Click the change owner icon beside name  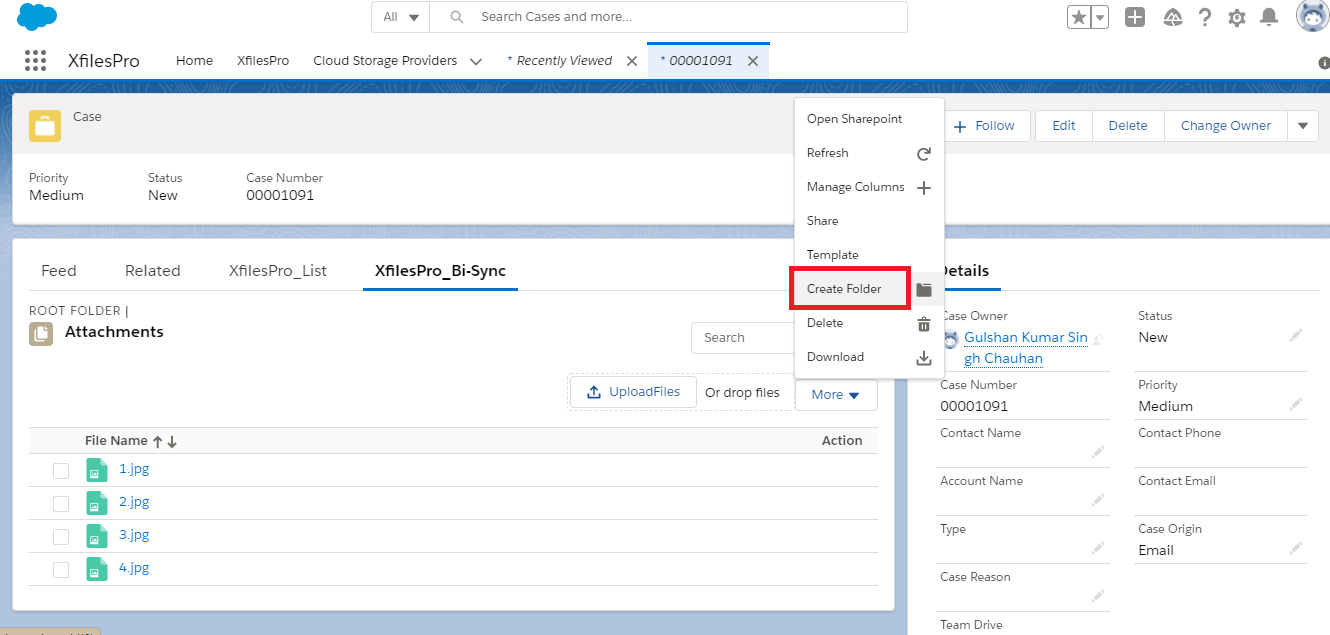pos(1097,339)
